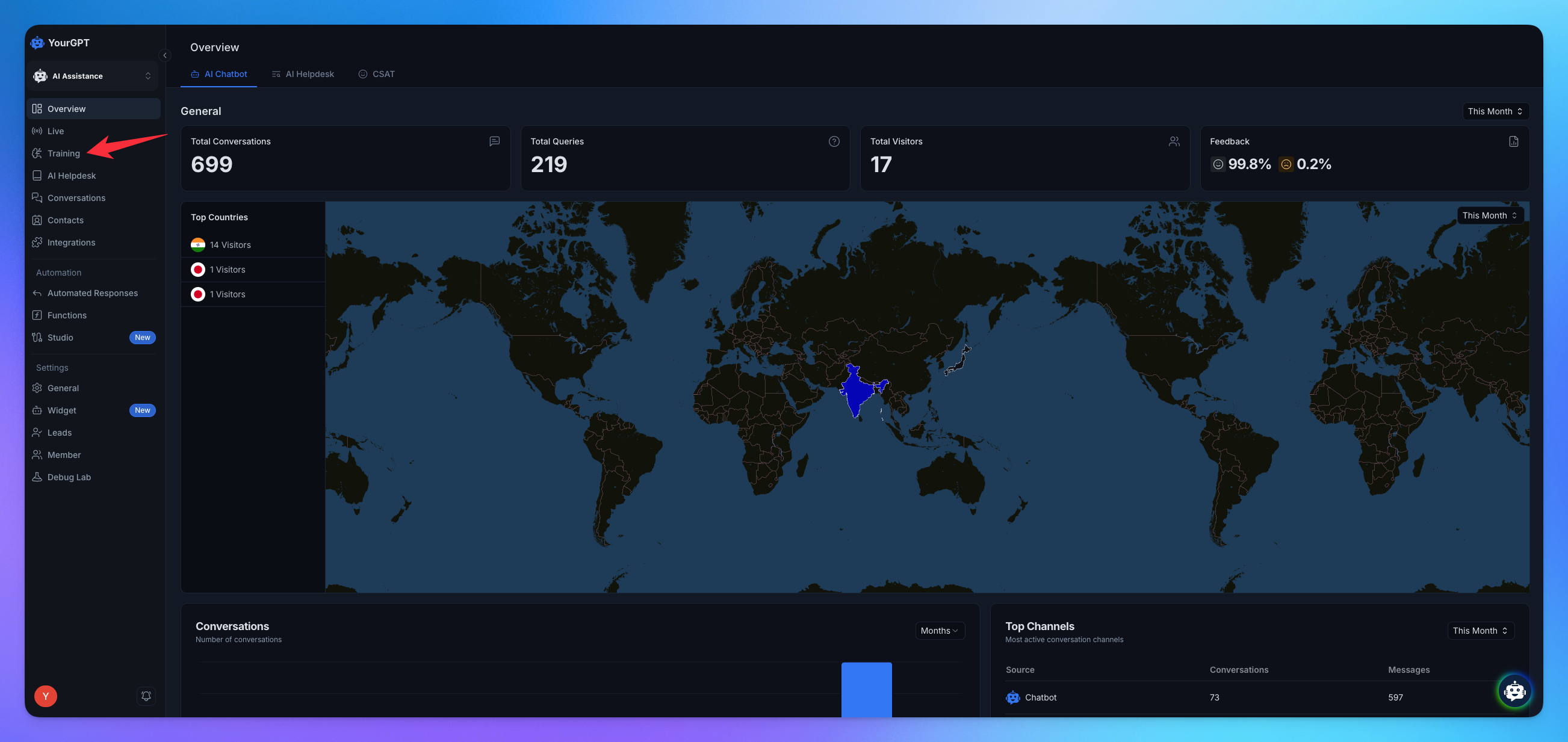Viewport: 1568px width, 742px height.
Task: Open Top Channels This Month dropdown
Action: click(1480, 631)
